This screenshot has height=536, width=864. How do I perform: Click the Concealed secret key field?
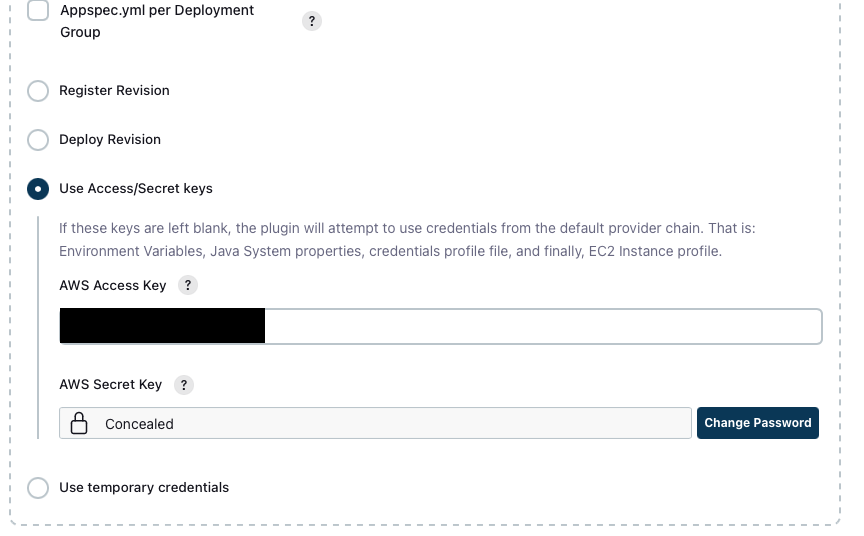click(375, 423)
